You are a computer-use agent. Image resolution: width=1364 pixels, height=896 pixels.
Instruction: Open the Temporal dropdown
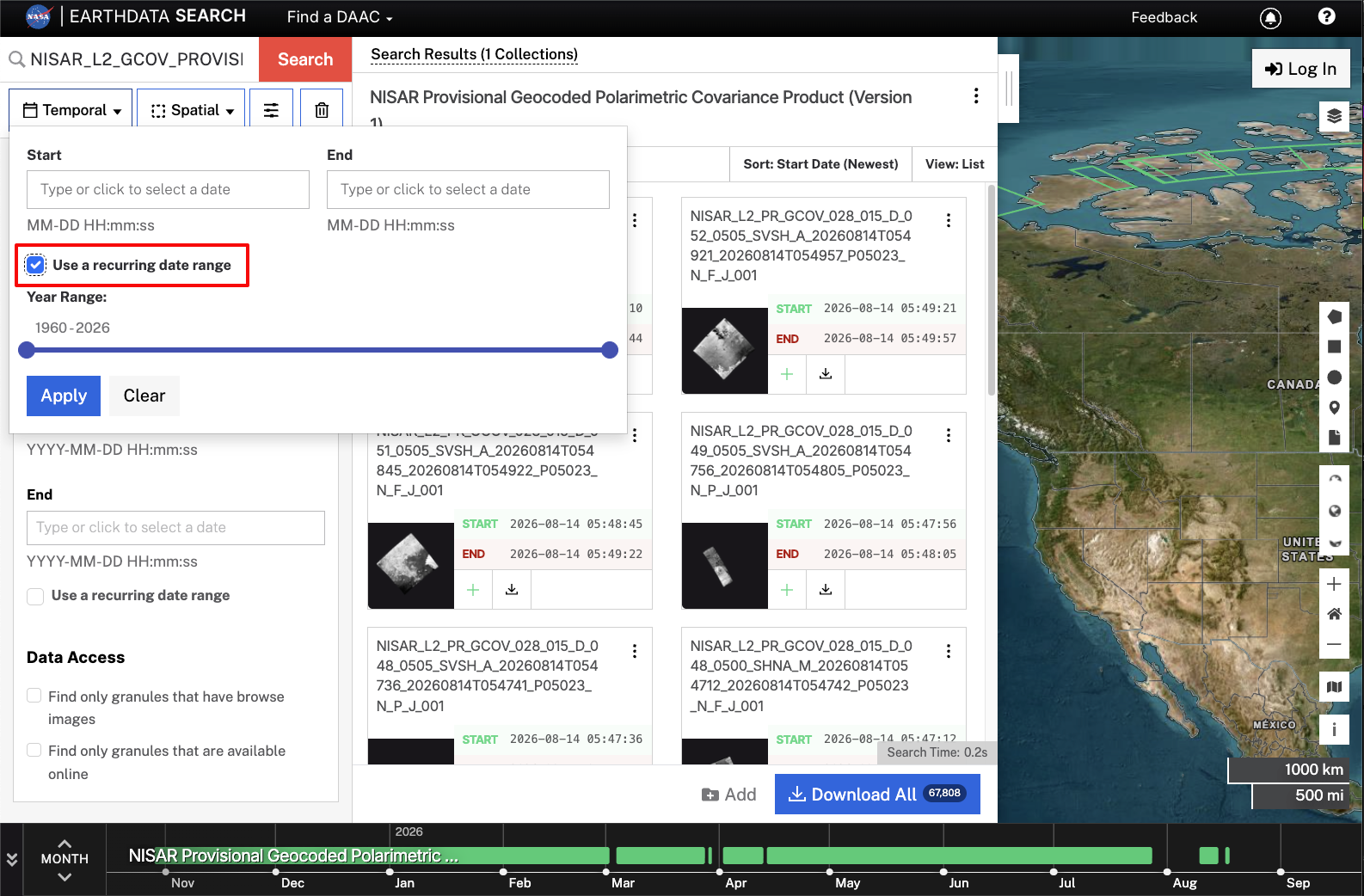(71, 110)
